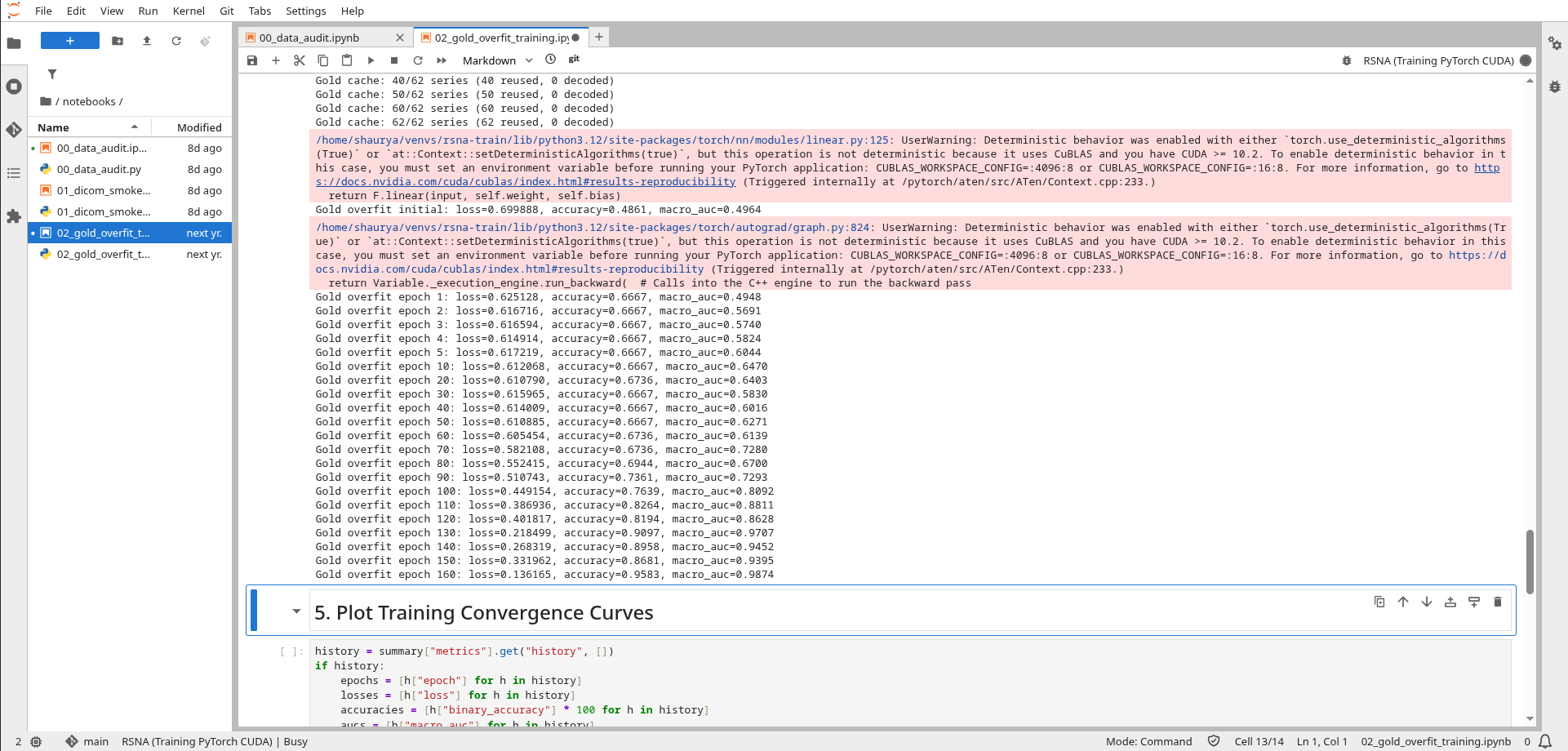The height and width of the screenshot is (751, 1568).
Task: Open the File menu
Action: click(43, 11)
